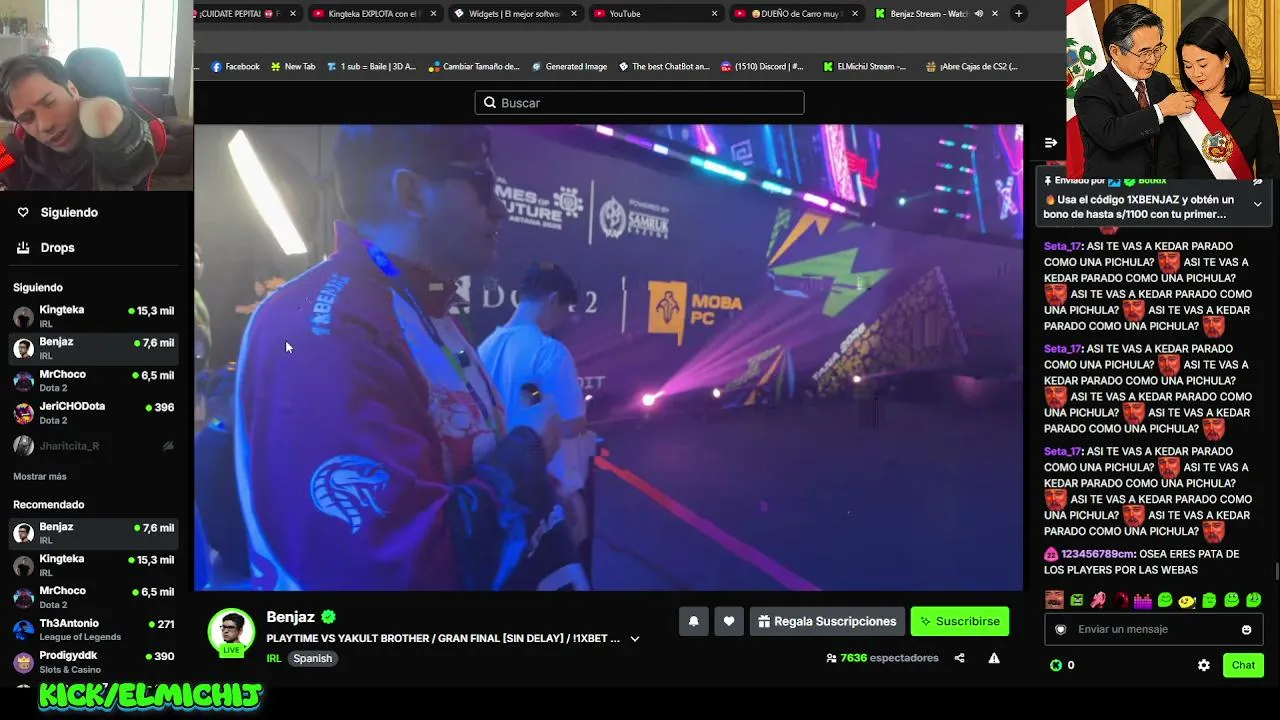Expand the pinned 1XBENJAZ message chevron

tap(1258, 205)
